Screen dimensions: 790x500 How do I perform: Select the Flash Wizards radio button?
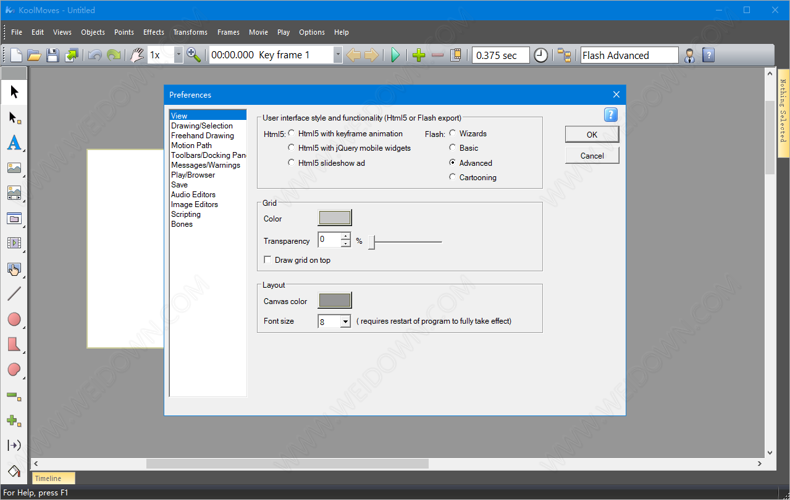coord(453,133)
